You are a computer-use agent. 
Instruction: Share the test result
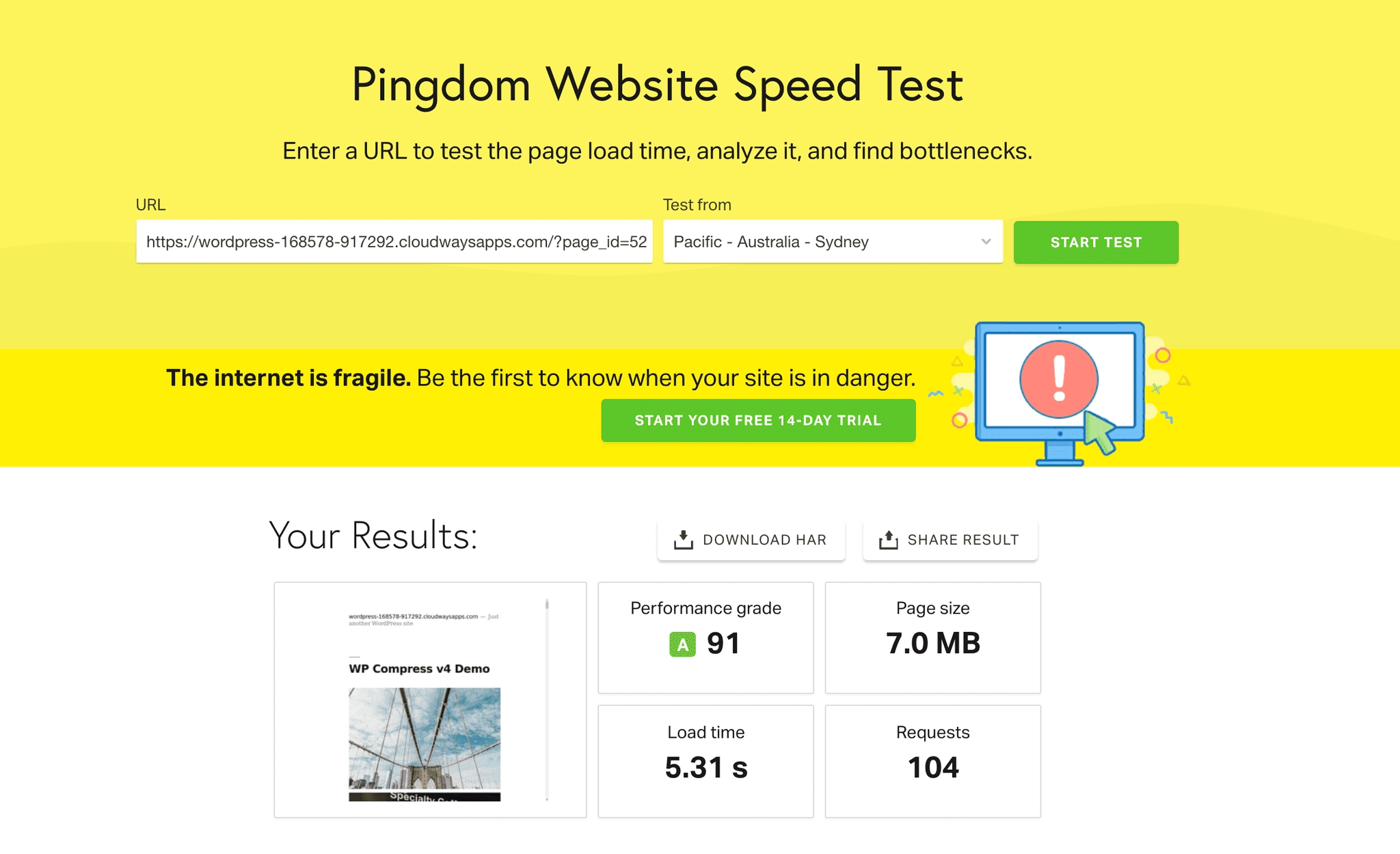(950, 540)
